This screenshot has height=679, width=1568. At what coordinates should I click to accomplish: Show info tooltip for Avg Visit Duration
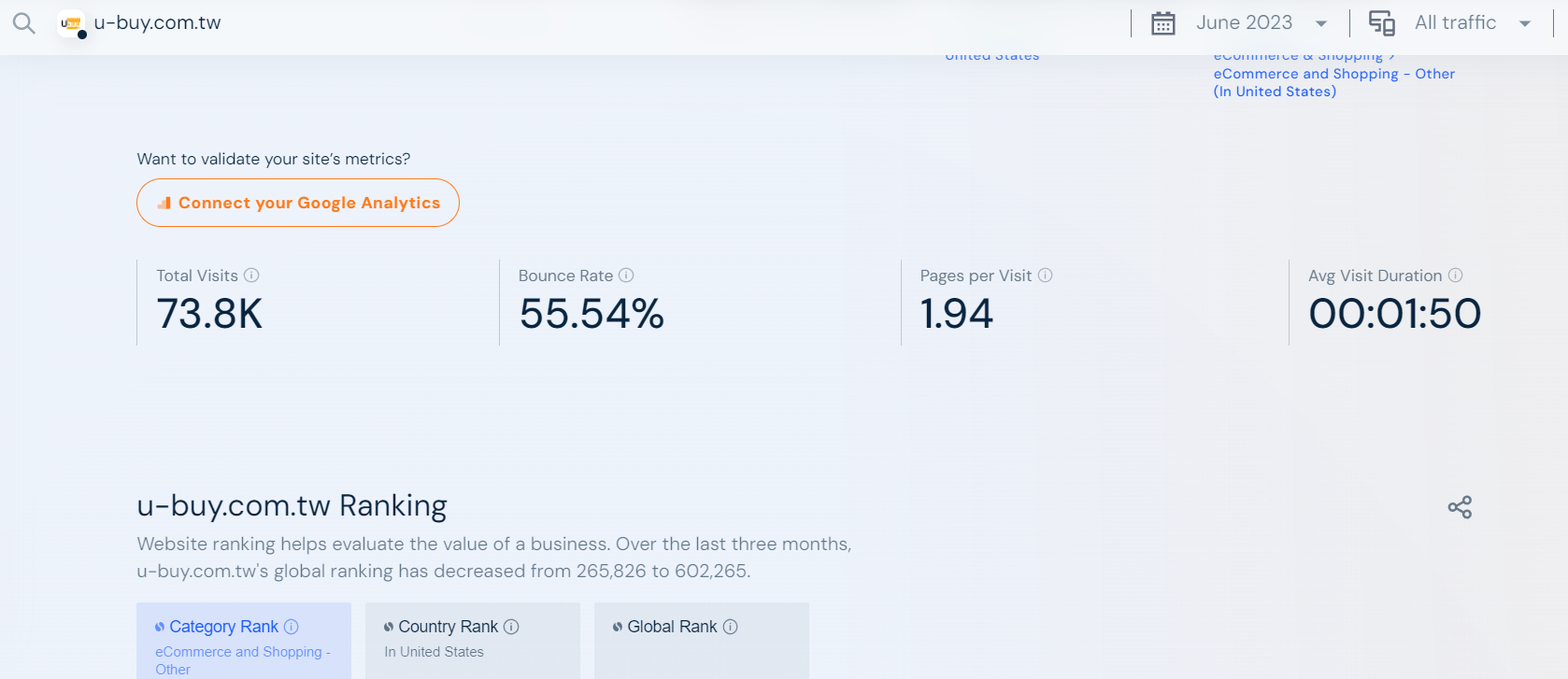pyautogui.click(x=1455, y=276)
